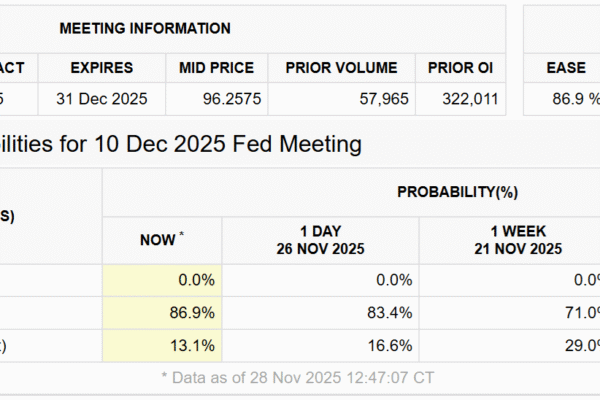Click the MID PRICE column header
This screenshot has width=600, height=400.
click(216, 68)
